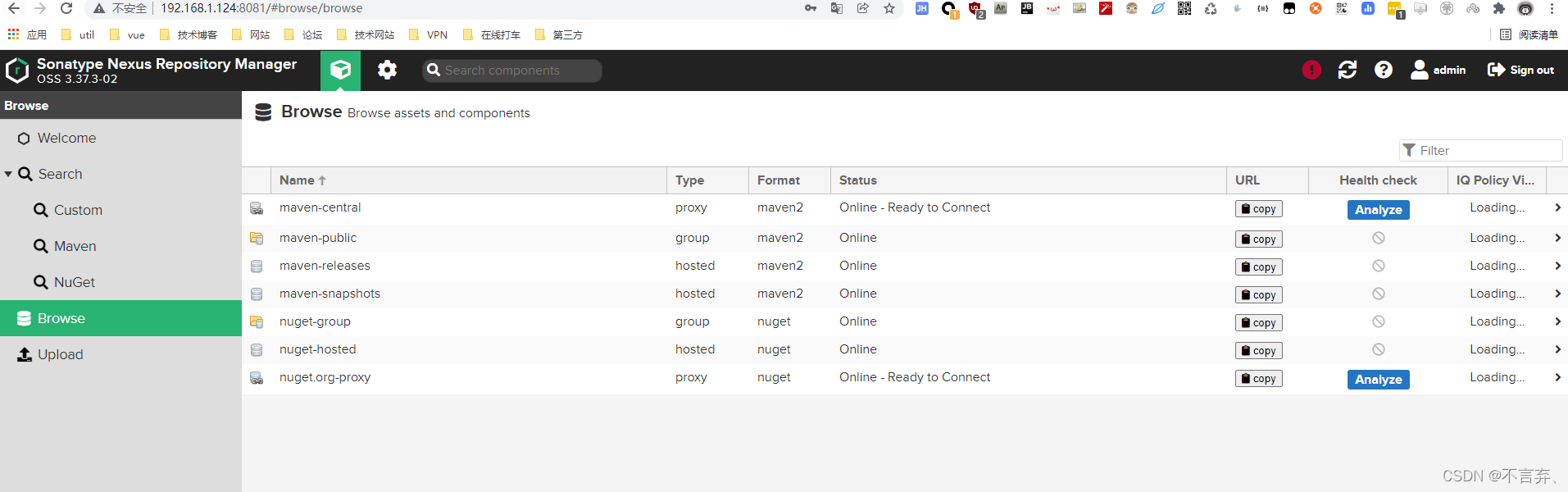The width and height of the screenshot is (1568, 492).
Task: Expand the maven-snapshots row chevron
Action: point(1557,294)
